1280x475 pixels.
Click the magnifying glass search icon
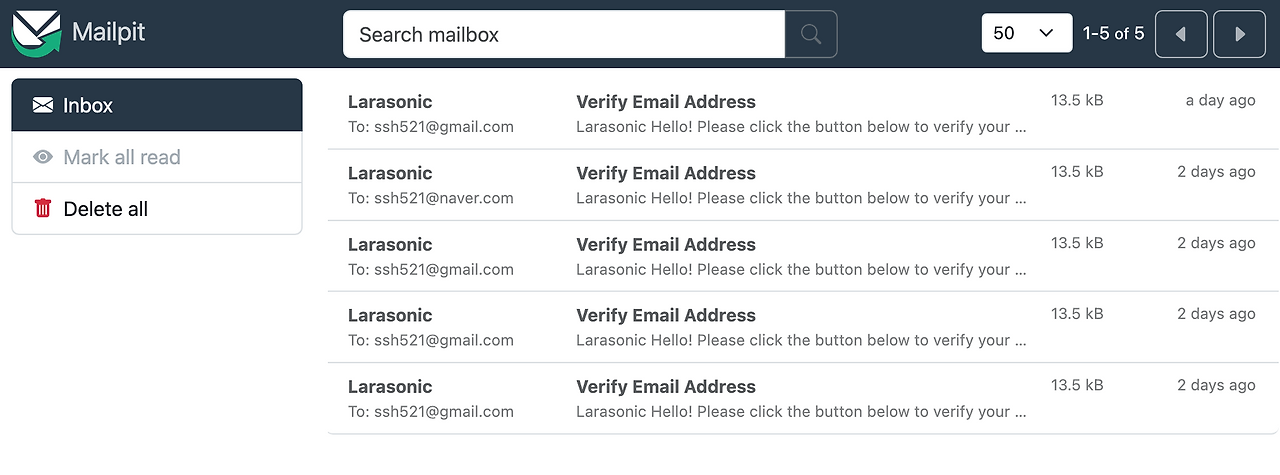point(811,34)
